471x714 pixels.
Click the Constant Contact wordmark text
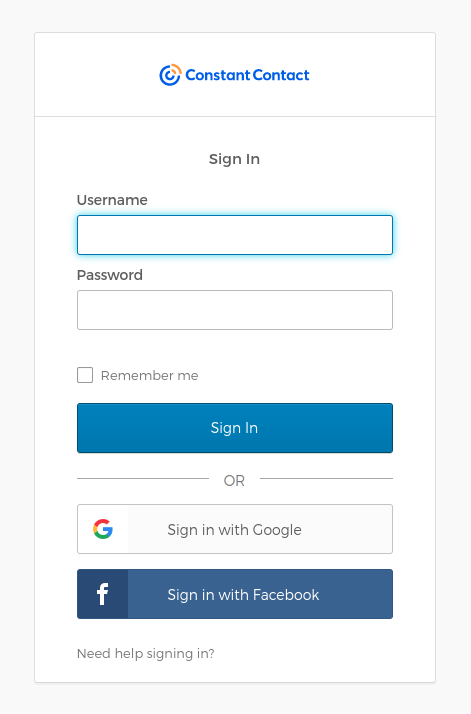tap(247, 75)
